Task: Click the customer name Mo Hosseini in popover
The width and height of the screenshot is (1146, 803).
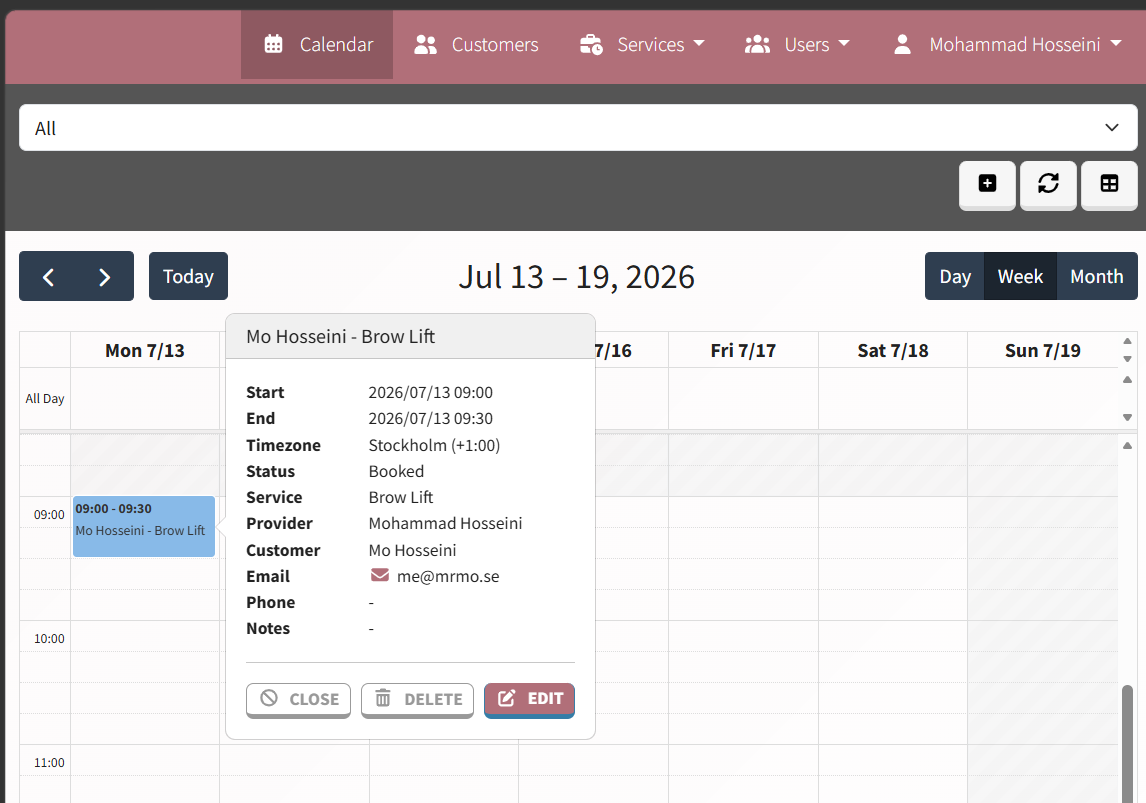Action: (412, 550)
